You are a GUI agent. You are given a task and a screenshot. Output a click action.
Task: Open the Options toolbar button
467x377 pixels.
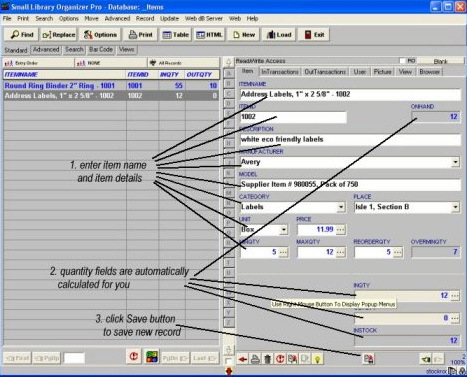(x=100, y=35)
